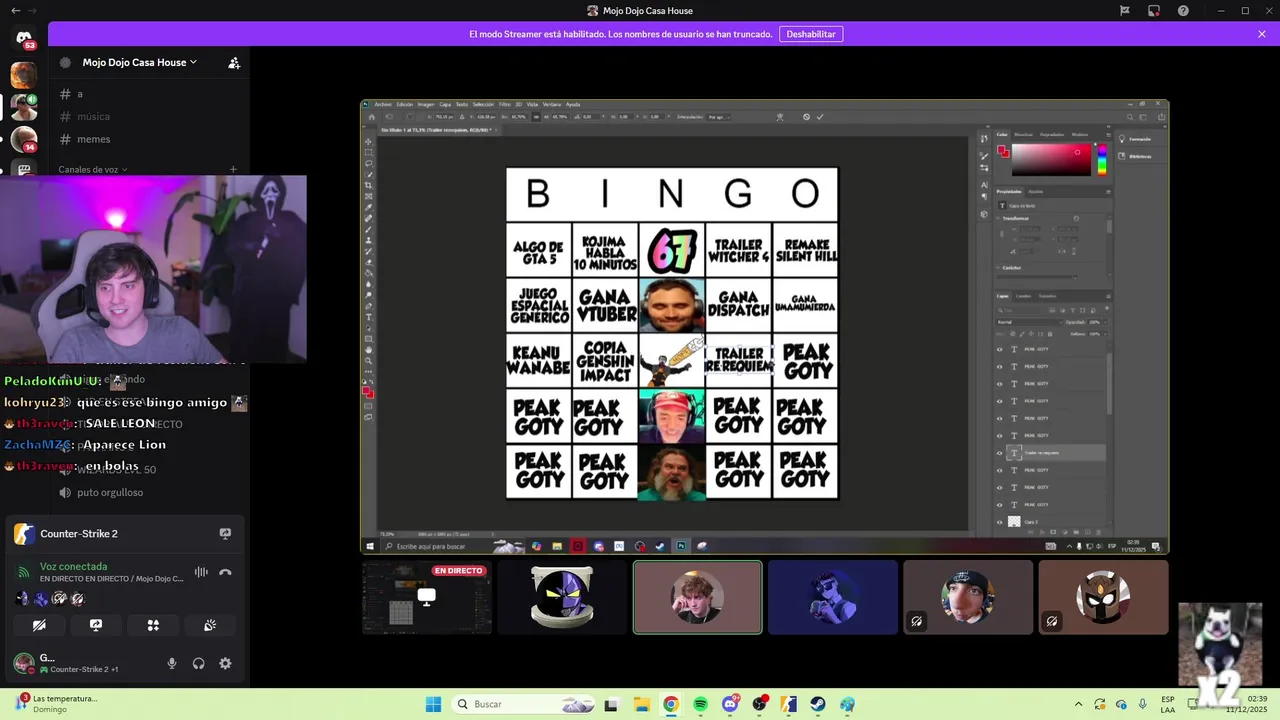Select the Eyedropper tool in Photoshop
This screenshot has width=1280, height=720.
[368, 207]
